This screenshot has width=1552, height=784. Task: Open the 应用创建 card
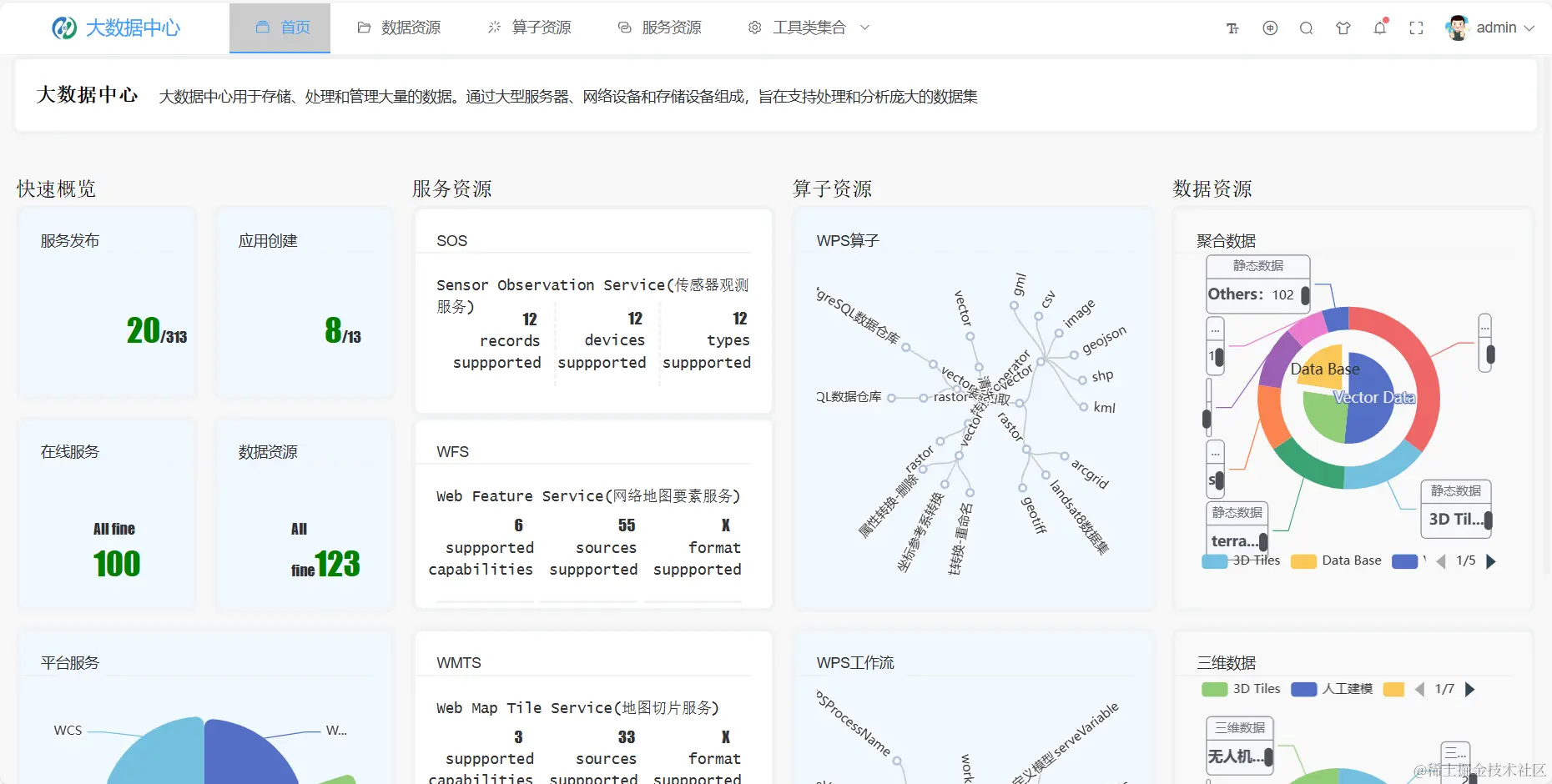[305, 302]
